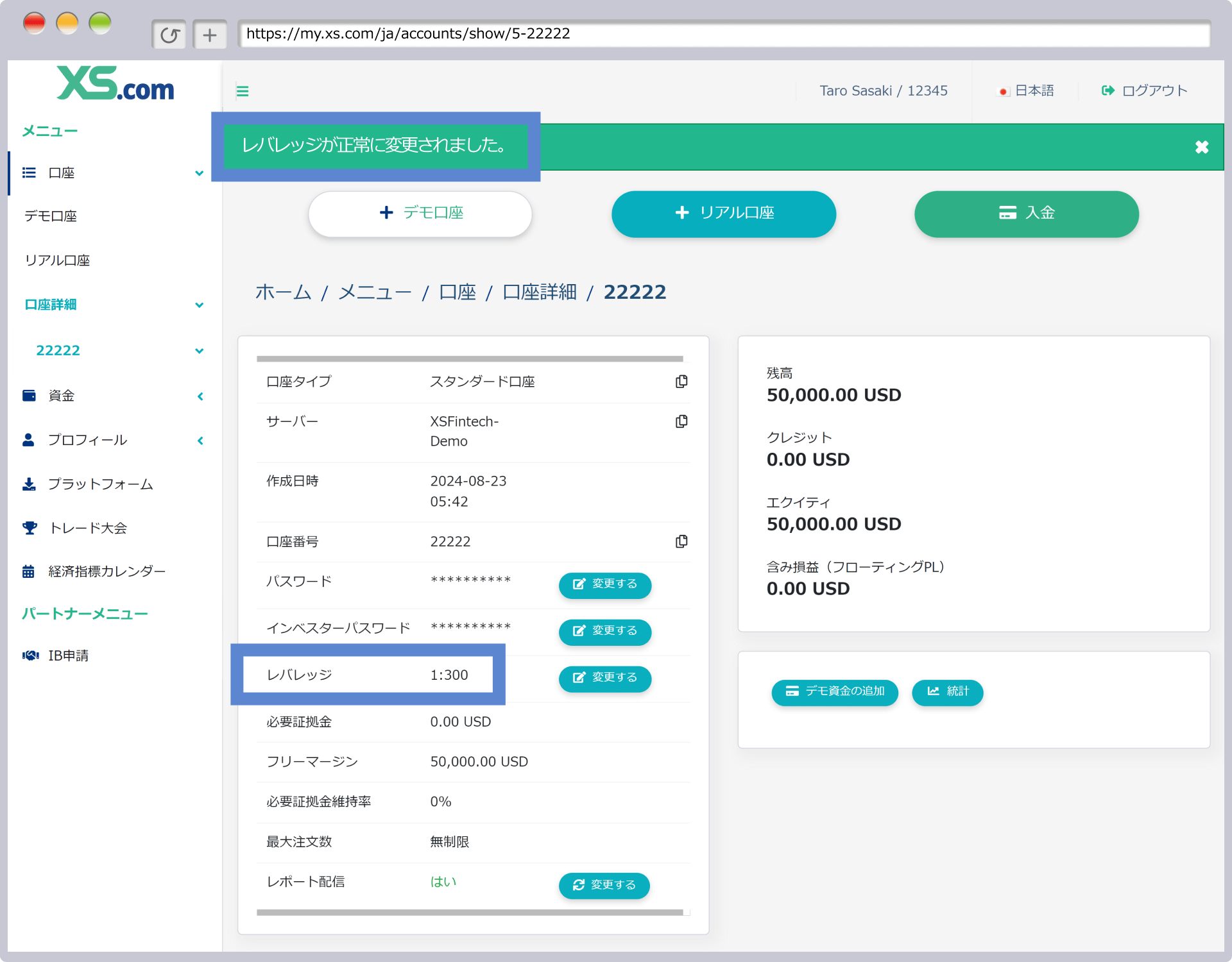Copy the server name XSFintech-Demo
The image size is (1232, 962).
tap(681, 421)
